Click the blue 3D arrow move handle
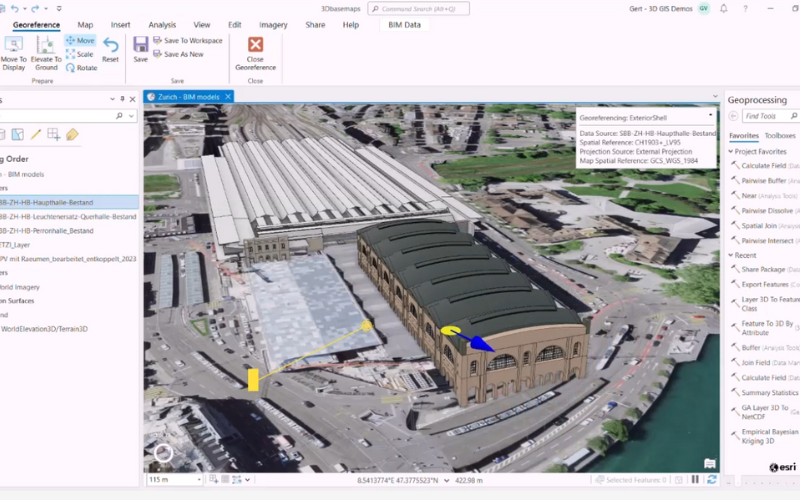This screenshot has height=500, width=800. pos(481,343)
